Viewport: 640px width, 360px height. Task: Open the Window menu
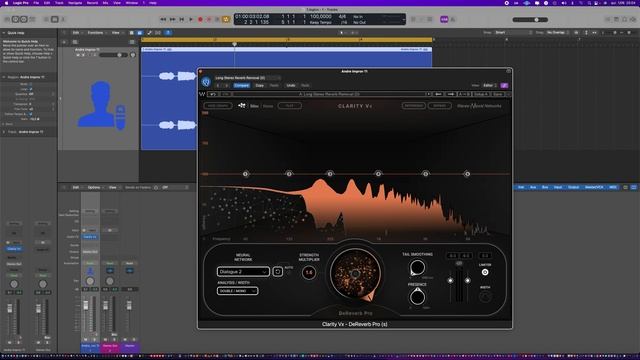(x=131, y=2)
